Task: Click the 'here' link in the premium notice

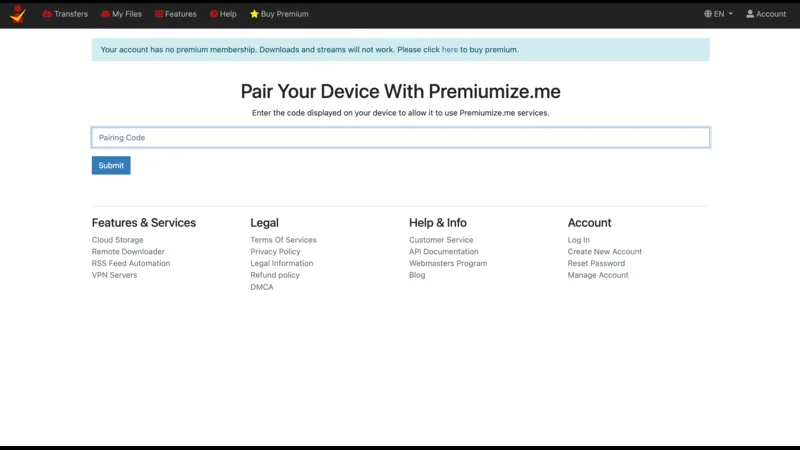Action: click(450, 49)
